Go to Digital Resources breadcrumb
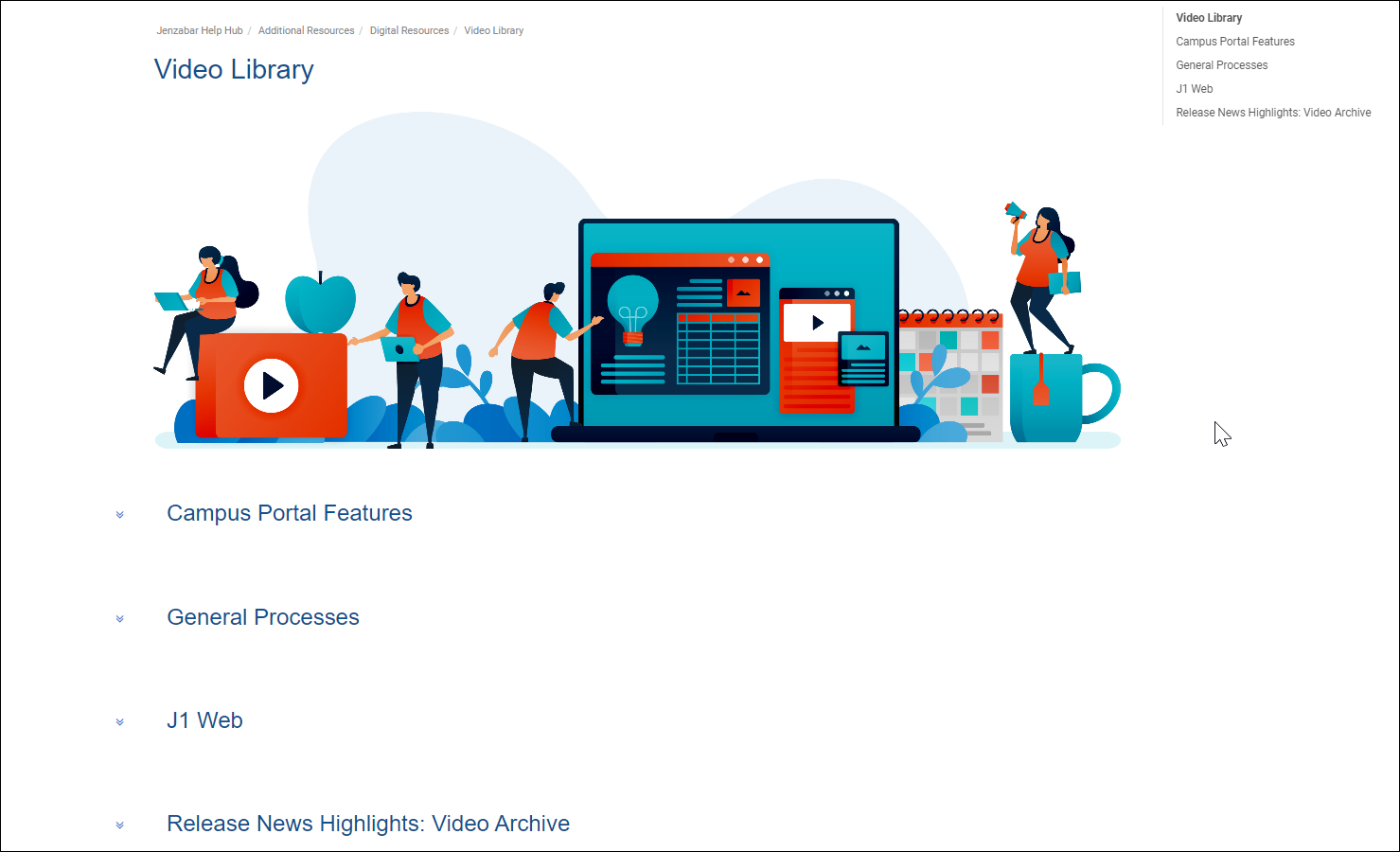 [x=409, y=30]
